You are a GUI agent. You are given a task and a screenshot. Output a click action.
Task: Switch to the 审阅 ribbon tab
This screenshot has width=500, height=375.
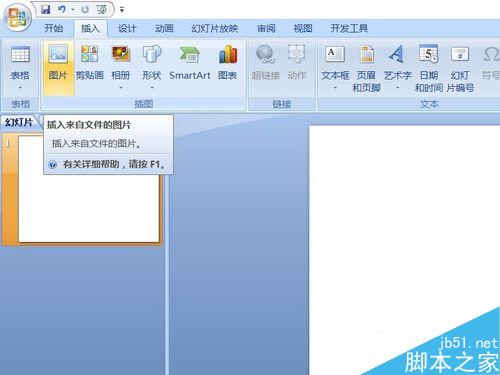click(266, 28)
